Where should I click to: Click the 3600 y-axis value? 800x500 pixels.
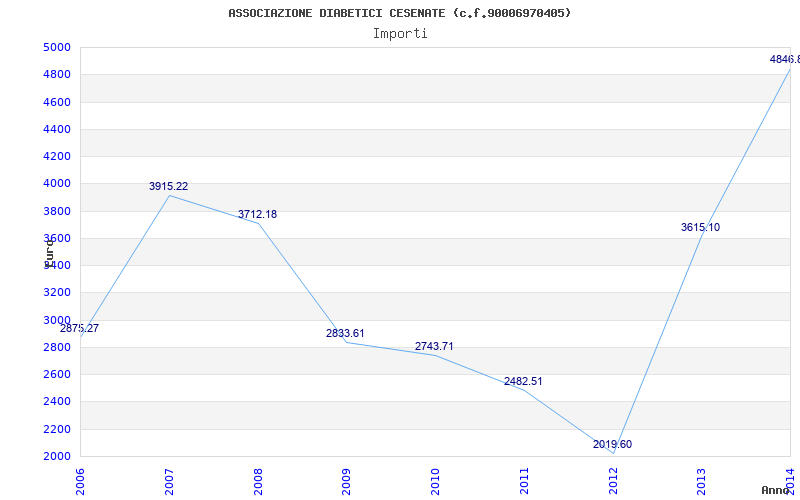(56, 238)
